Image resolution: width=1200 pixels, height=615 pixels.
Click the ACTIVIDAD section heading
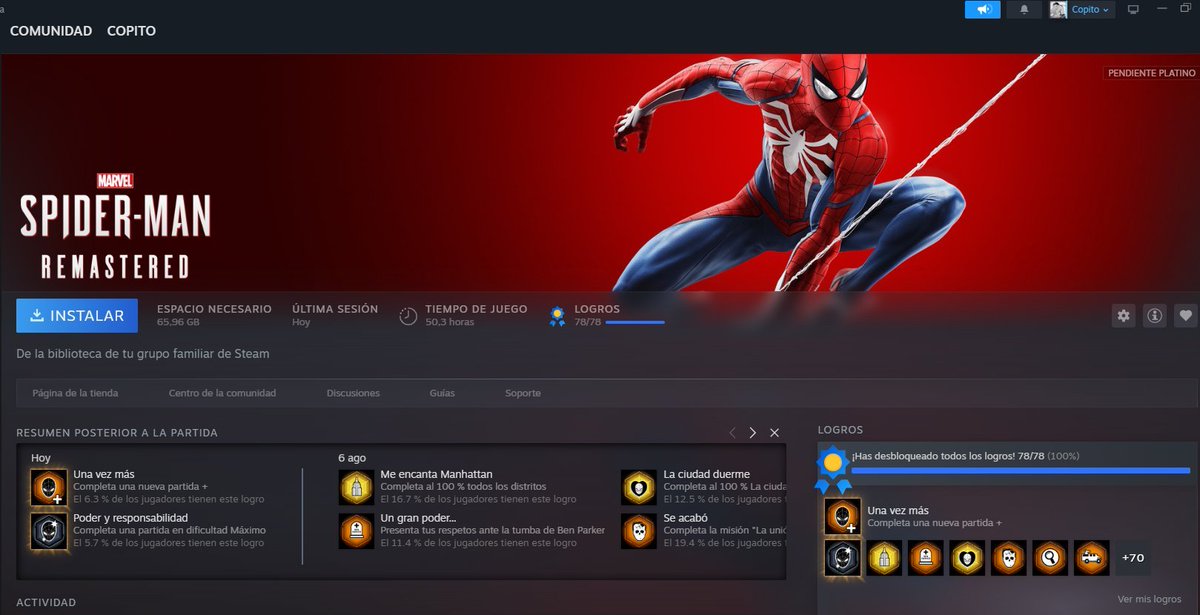[46, 603]
